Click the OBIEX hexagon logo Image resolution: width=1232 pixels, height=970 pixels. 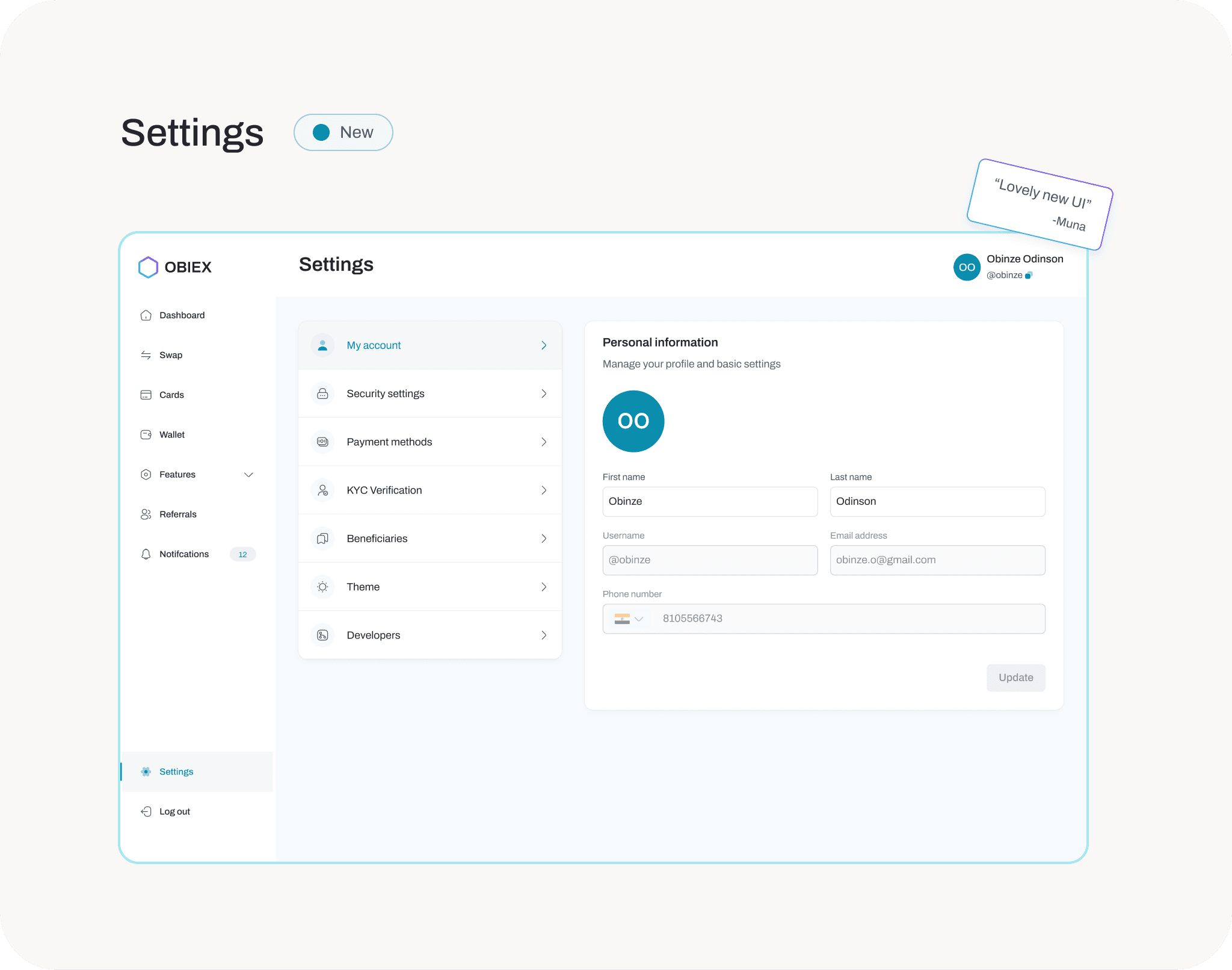[x=148, y=267]
